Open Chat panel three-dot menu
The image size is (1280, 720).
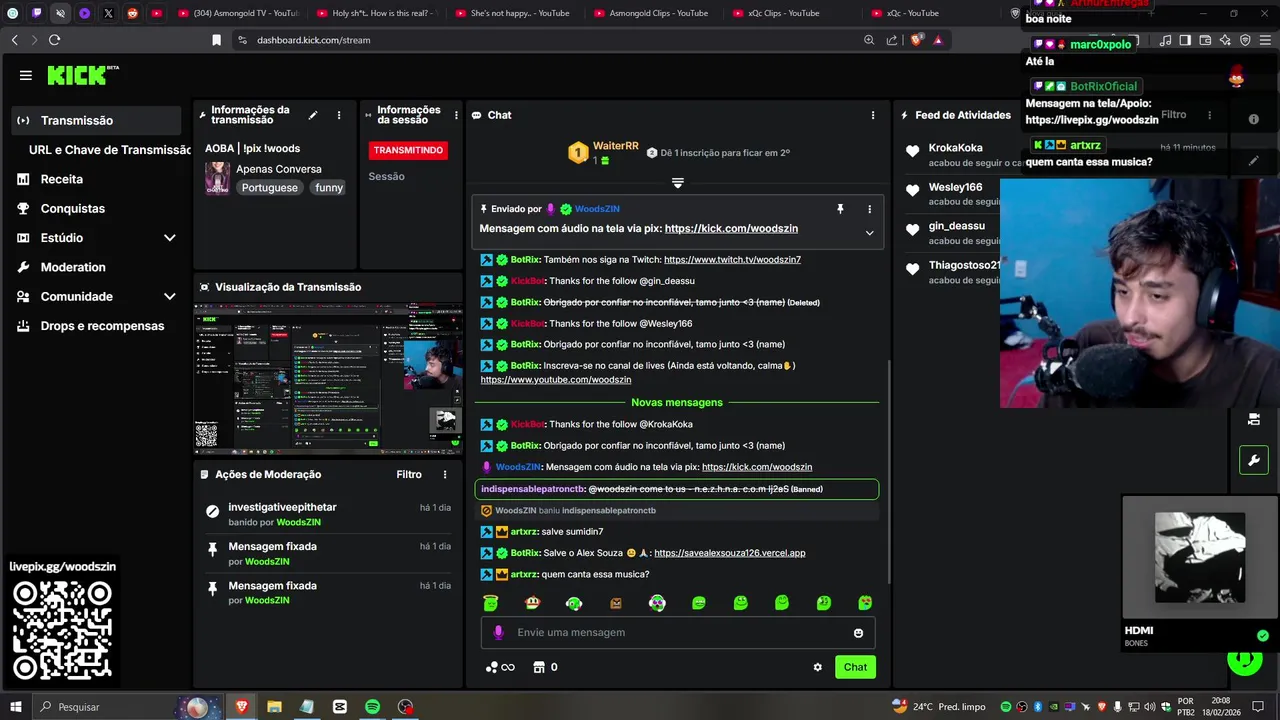click(x=873, y=115)
